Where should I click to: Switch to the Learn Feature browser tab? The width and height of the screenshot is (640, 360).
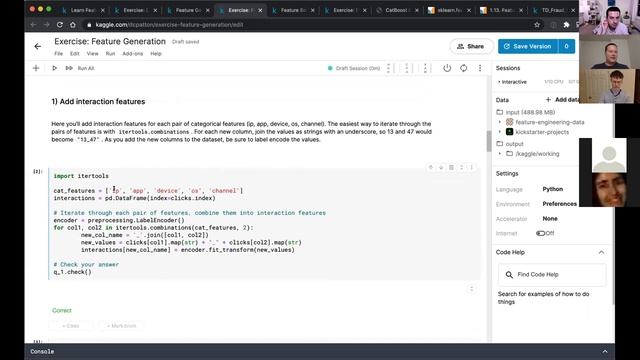pos(83,10)
